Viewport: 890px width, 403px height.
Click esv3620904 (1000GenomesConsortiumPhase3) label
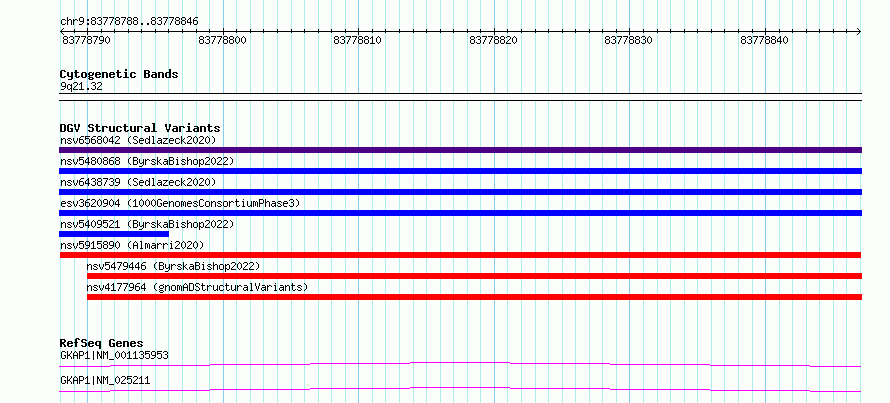180,203
